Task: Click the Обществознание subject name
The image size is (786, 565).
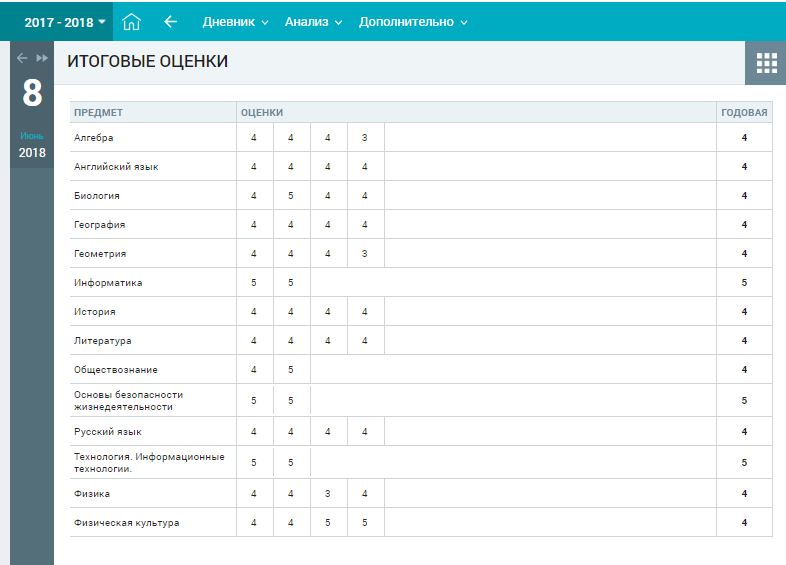Action: click(x=115, y=370)
